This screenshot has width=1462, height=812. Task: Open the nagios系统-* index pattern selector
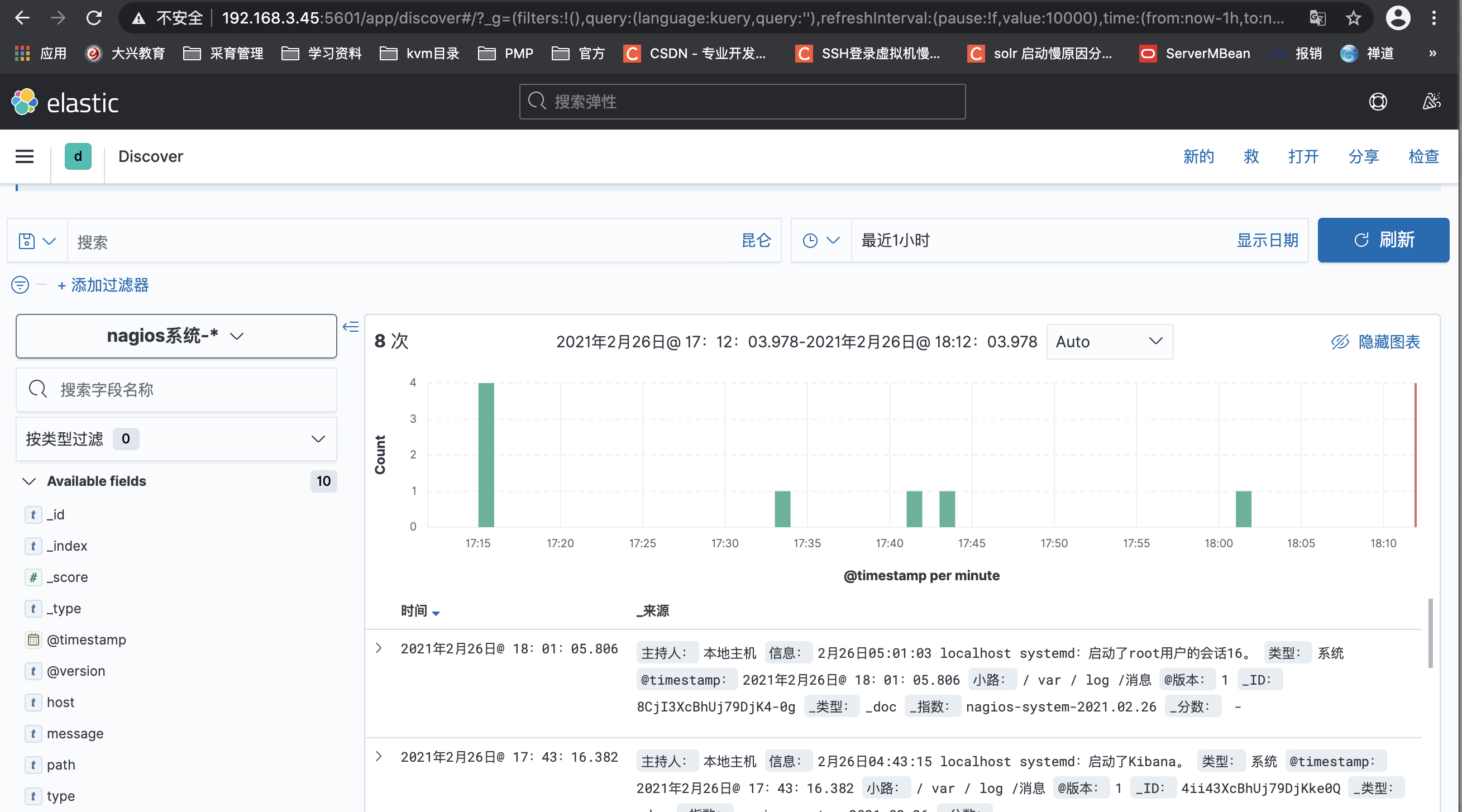176,335
